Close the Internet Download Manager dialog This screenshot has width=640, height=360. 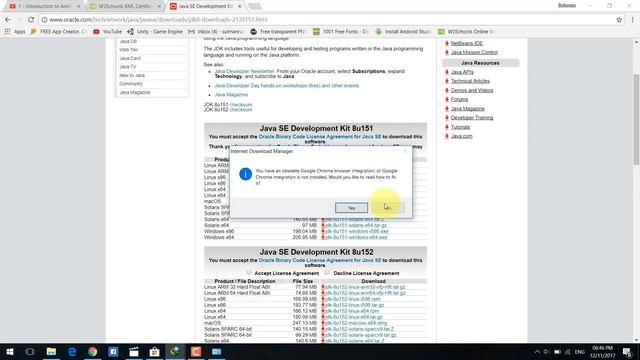coord(405,151)
